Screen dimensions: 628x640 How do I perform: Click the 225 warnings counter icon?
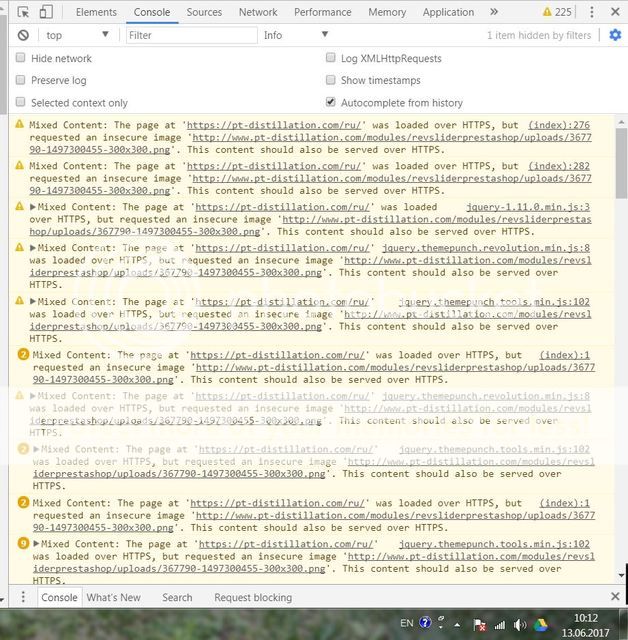(x=557, y=13)
